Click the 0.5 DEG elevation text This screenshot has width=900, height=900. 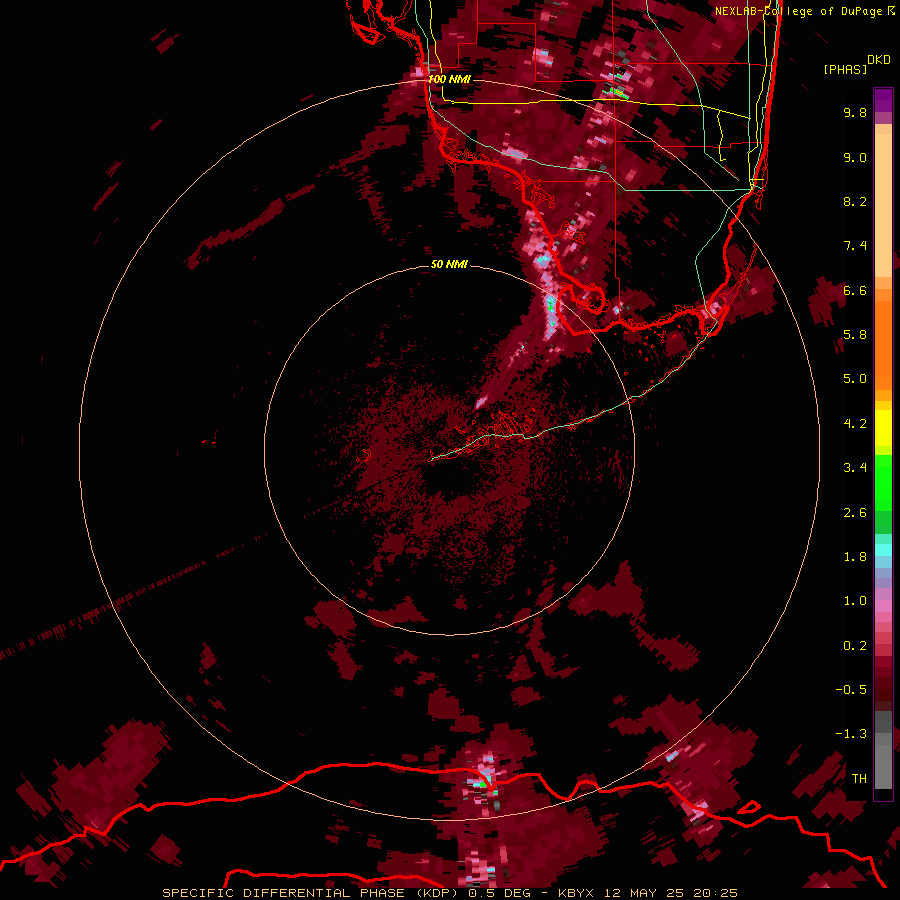(499, 893)
